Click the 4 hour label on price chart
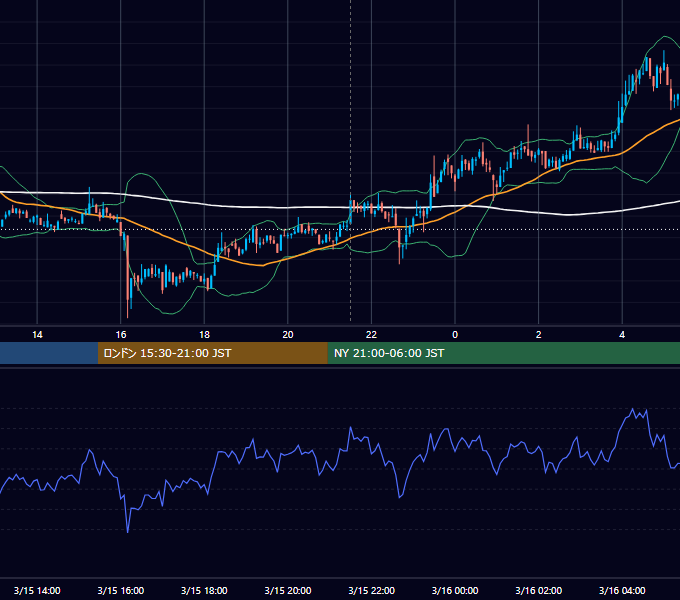The height and width of the screenshot is (600, 680). (x=622, y=335)
